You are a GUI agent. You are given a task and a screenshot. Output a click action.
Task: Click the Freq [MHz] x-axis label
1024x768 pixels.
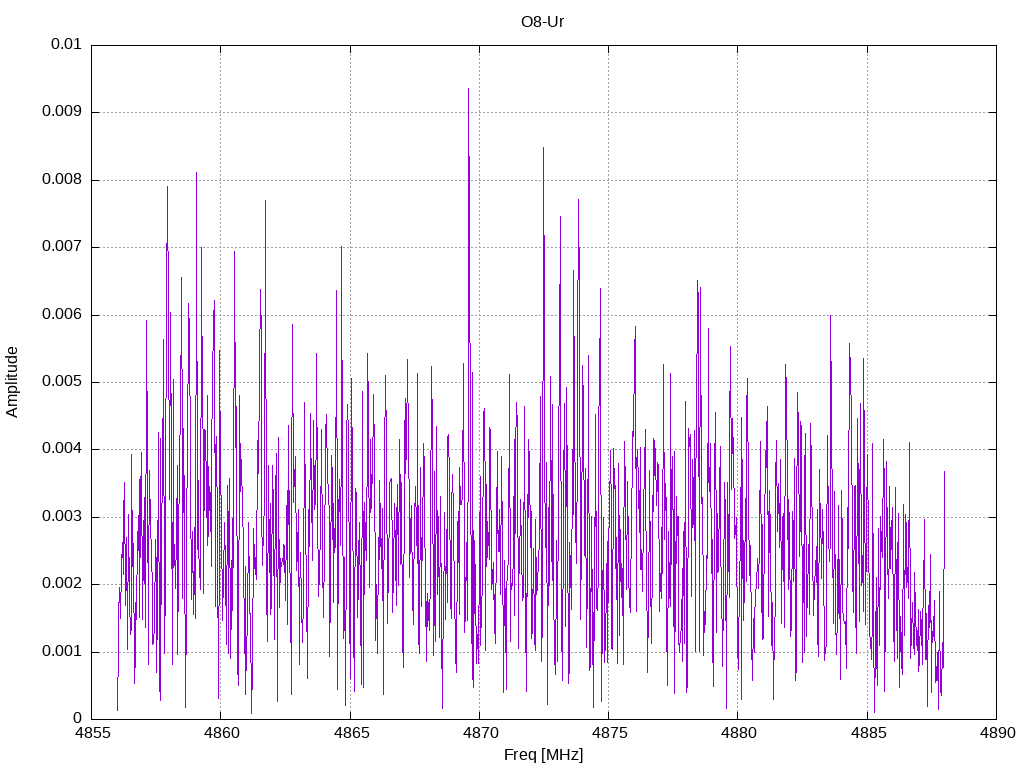coord(543,754)
